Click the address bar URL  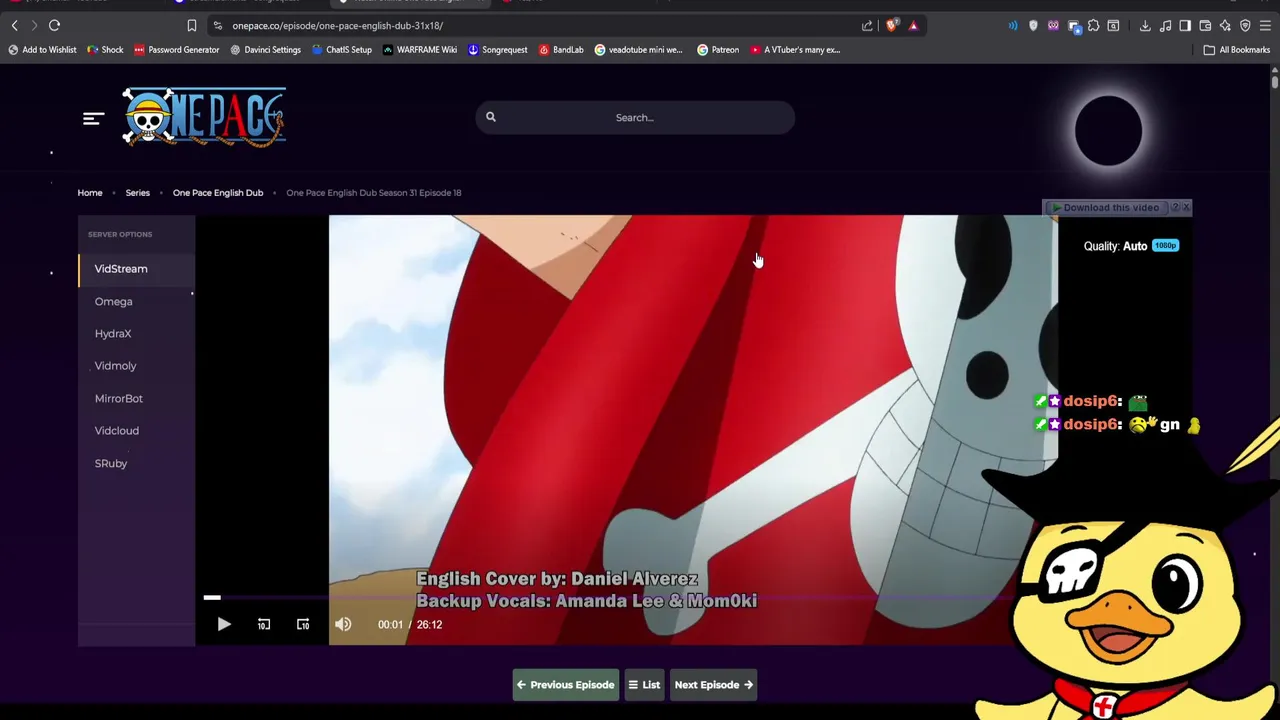337,25
